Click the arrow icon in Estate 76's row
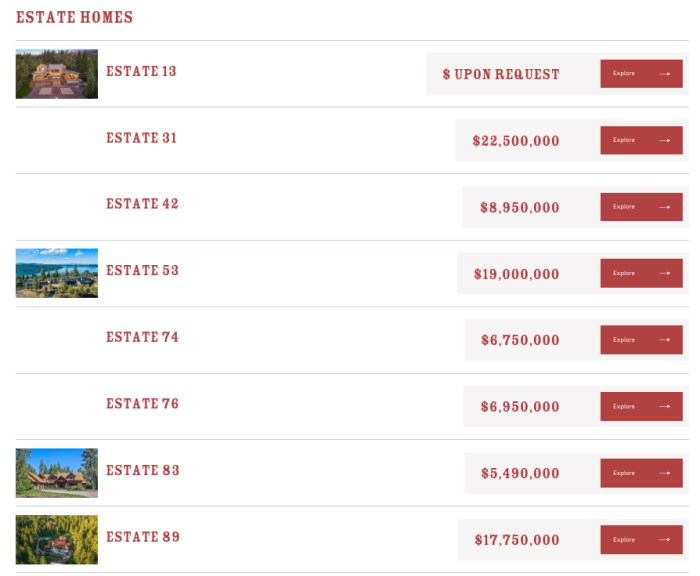Screen dimensions: 700x576 click(664, 406)
